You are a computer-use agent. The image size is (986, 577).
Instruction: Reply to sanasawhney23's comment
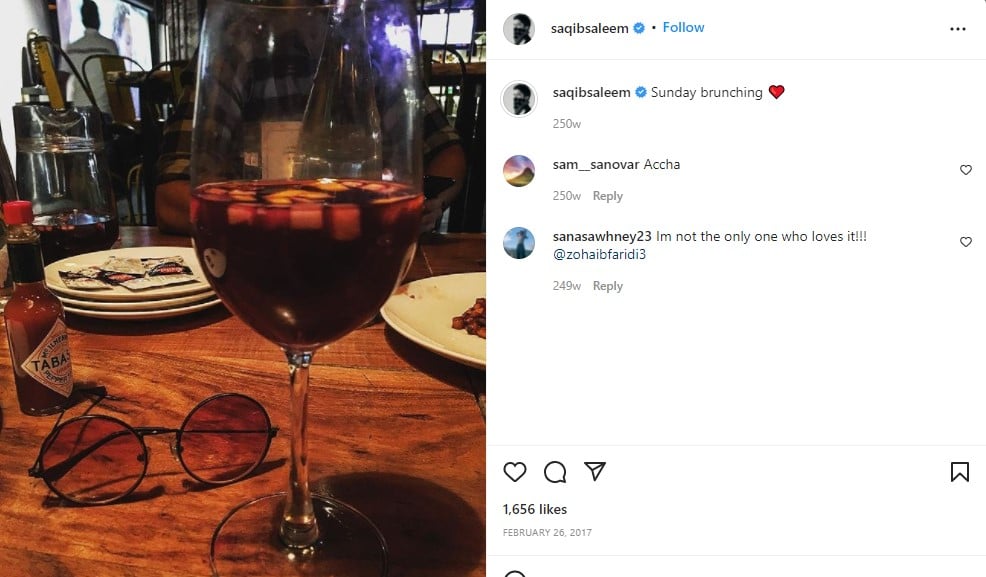607,285
